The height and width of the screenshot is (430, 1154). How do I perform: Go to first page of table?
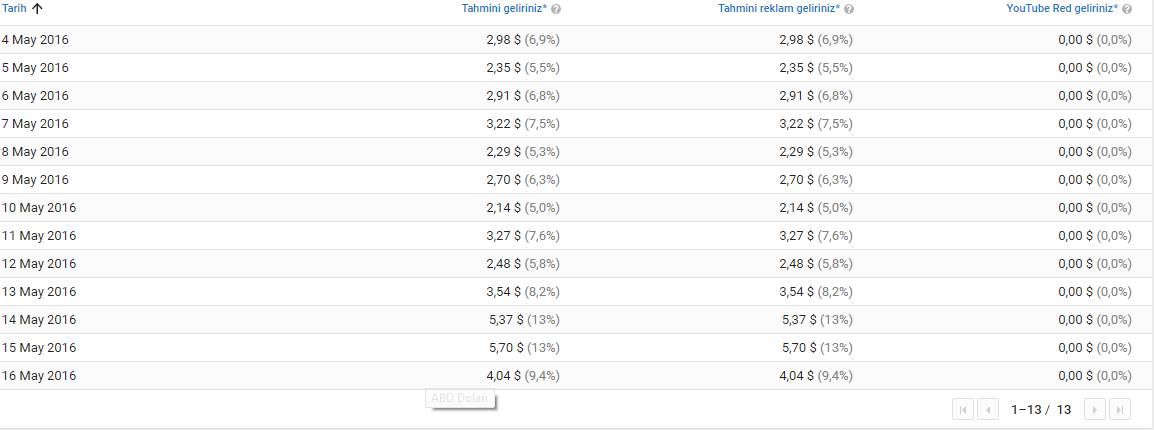click(963, 409)
